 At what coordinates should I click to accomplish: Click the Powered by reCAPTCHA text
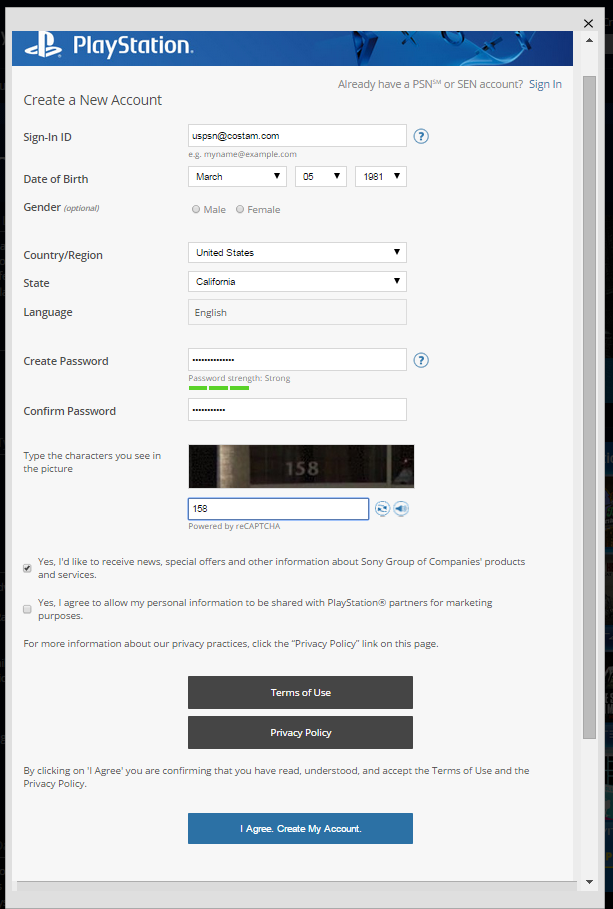coord(234,526)
